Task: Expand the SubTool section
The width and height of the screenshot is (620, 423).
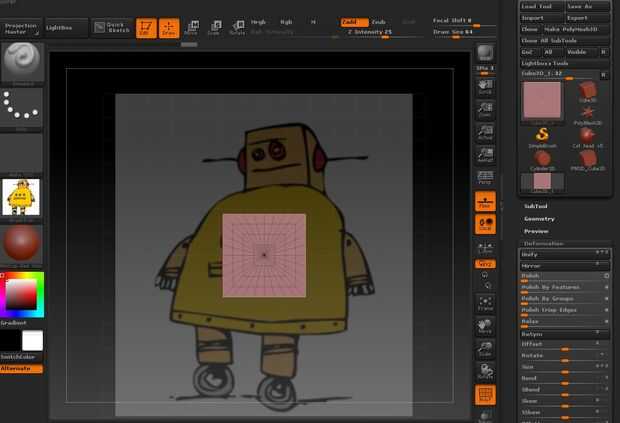Action: coord(536,206)
